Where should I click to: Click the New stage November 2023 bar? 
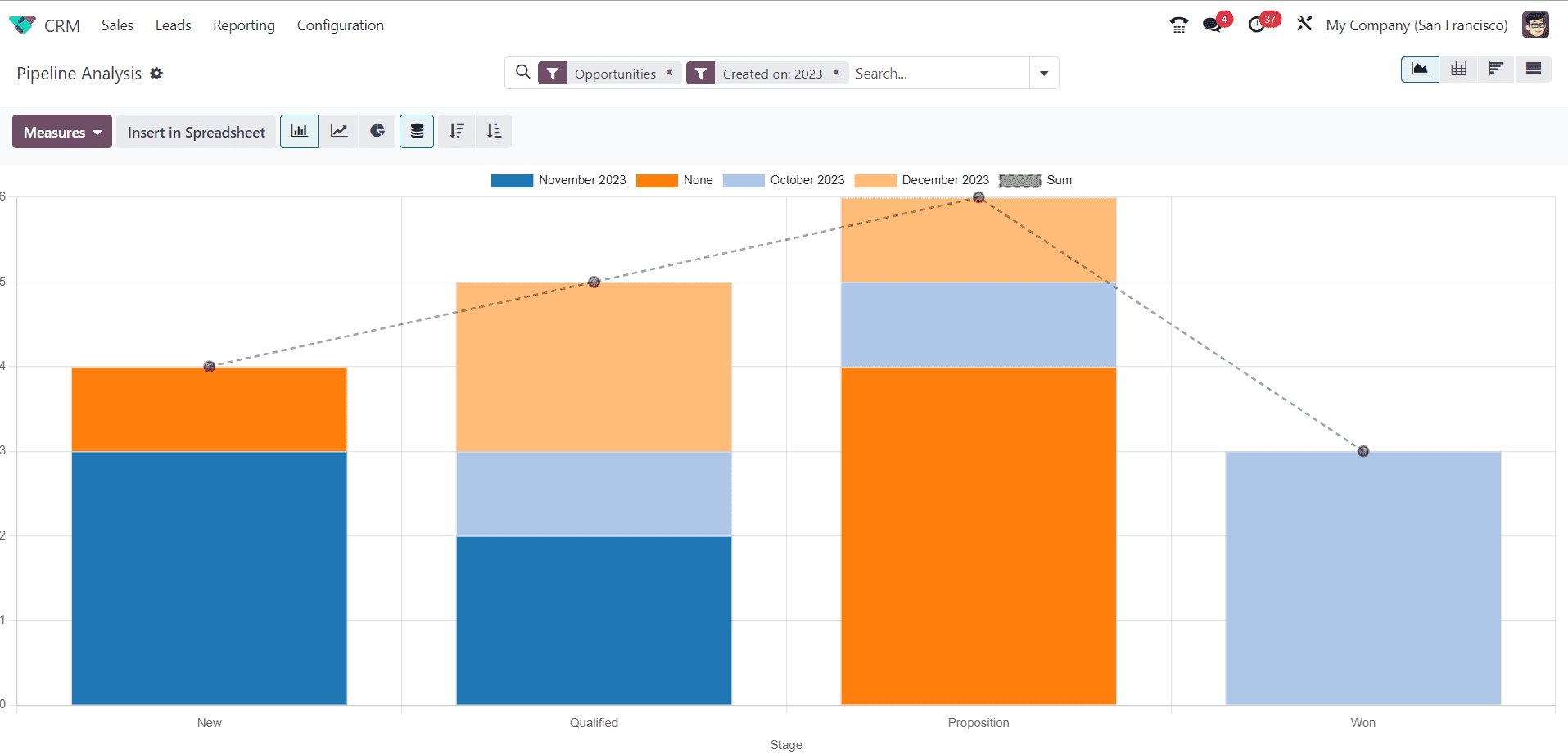pyautogui.click(x=210, y=578)
